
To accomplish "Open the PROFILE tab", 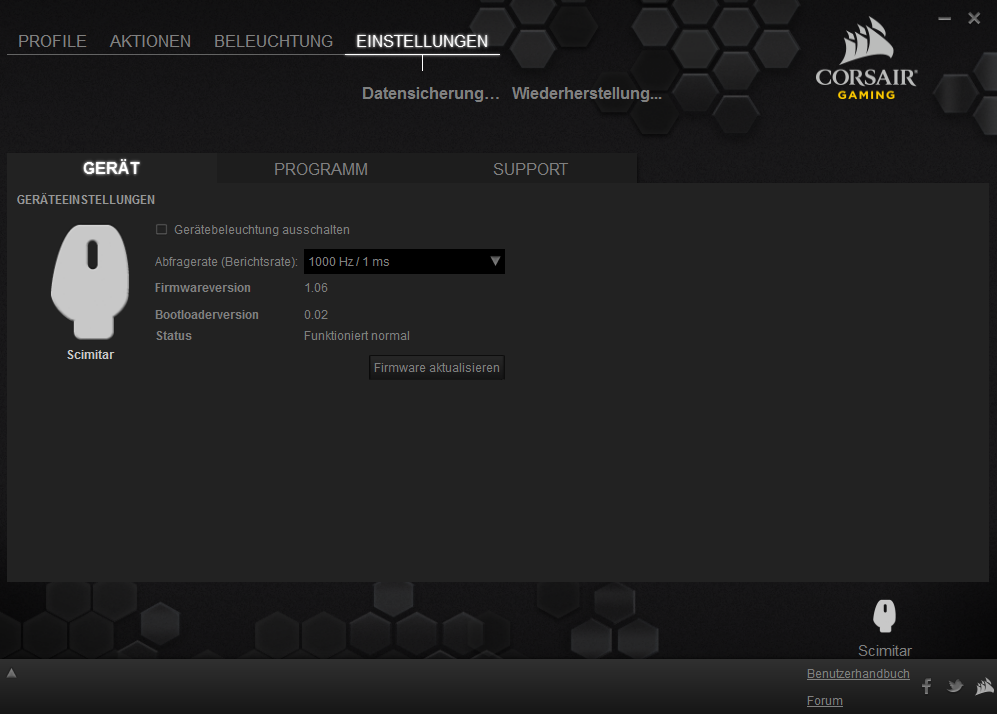I will pos(52,41).
